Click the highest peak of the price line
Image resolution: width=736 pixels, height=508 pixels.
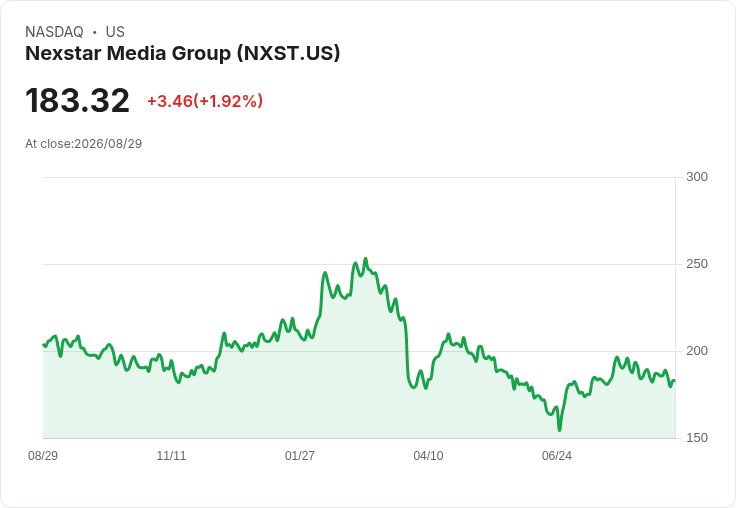point(366,259)
